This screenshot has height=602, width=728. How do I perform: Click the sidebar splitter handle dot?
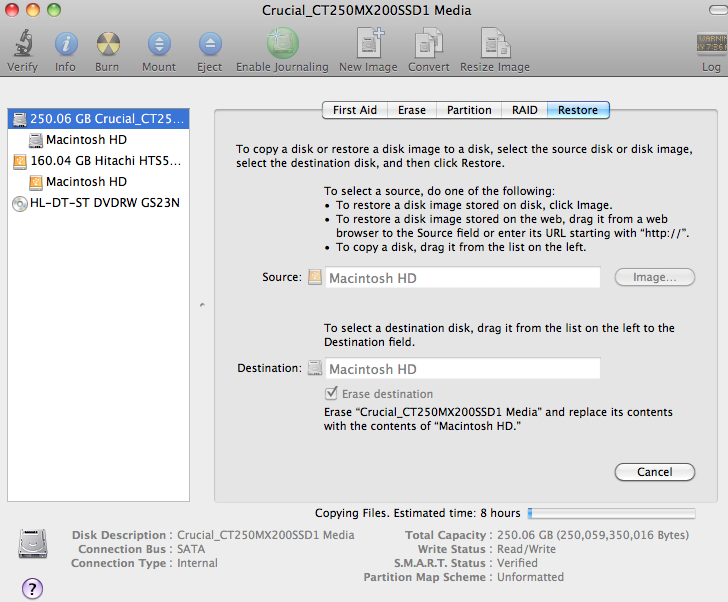click(x=202, y=305)
